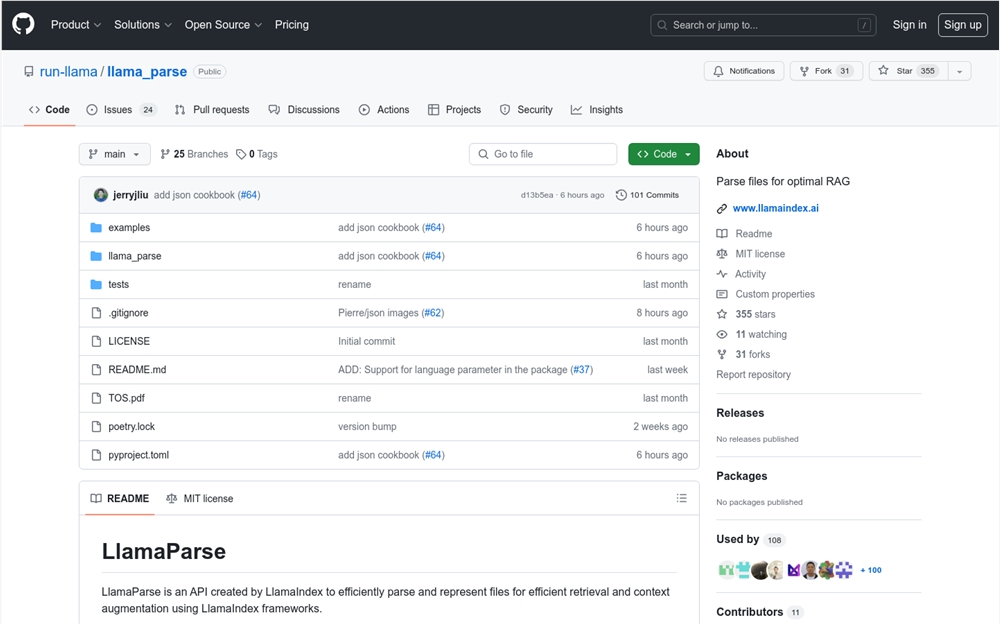Open the Security tab
Viewport: 1000px width, 624px height.
[x=526, y=110]
